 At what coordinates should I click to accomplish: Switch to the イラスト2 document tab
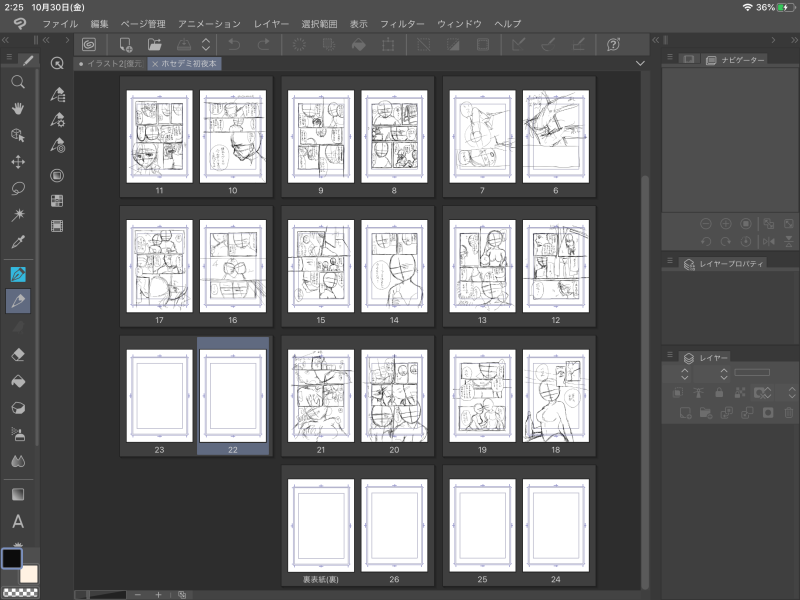pos(111,64)
